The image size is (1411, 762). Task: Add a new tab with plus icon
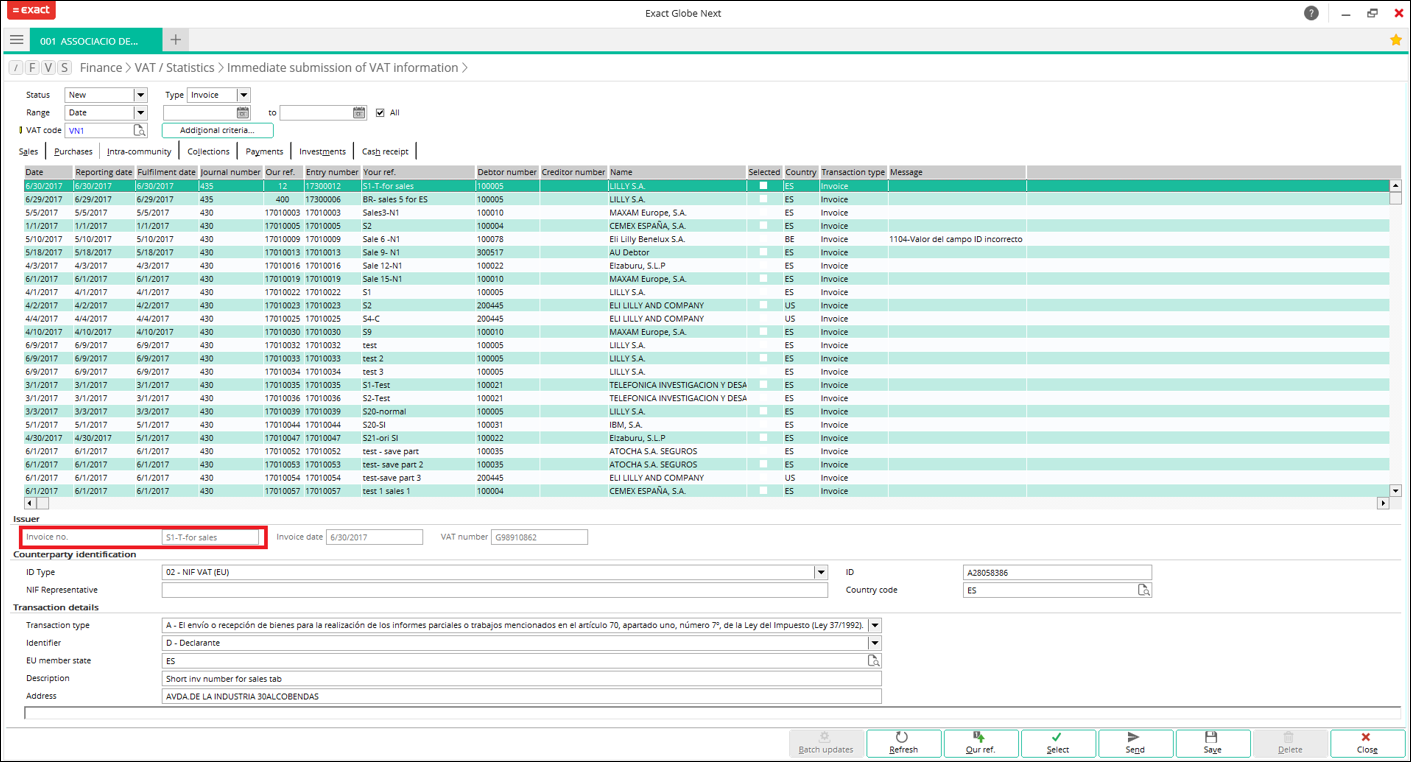[x=175, y=40]
